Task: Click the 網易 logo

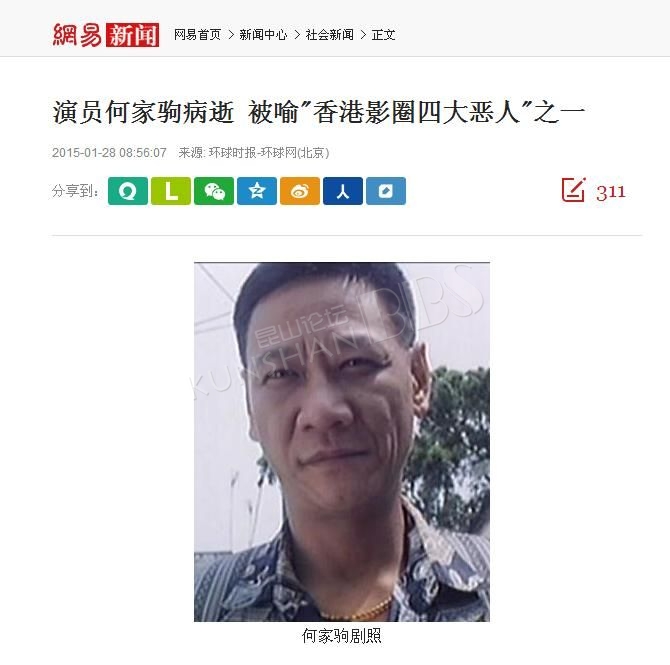Action: (77, 35)
